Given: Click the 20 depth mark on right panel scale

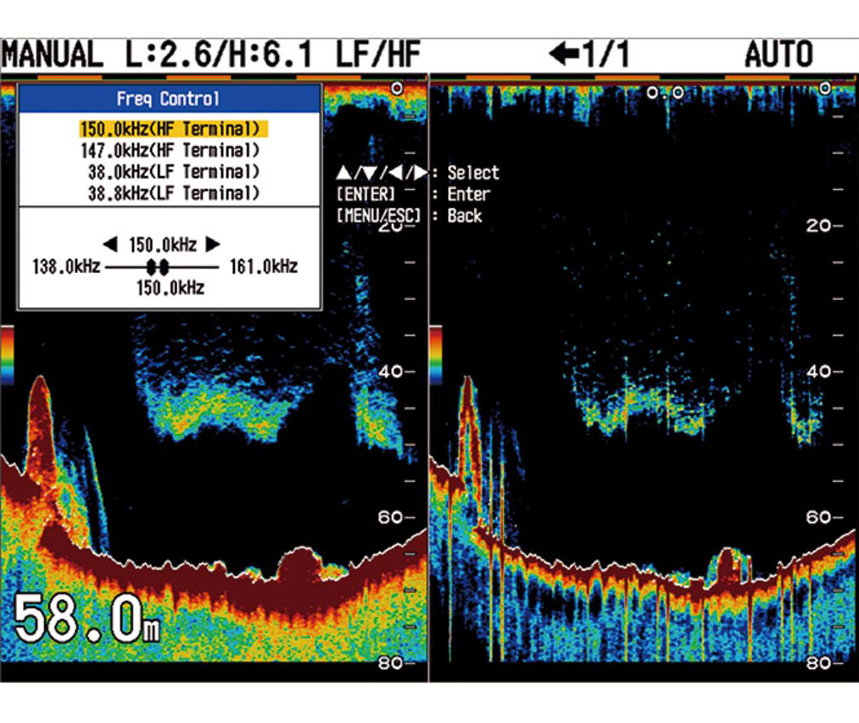Looking at the screenshot, I should 820,225.
